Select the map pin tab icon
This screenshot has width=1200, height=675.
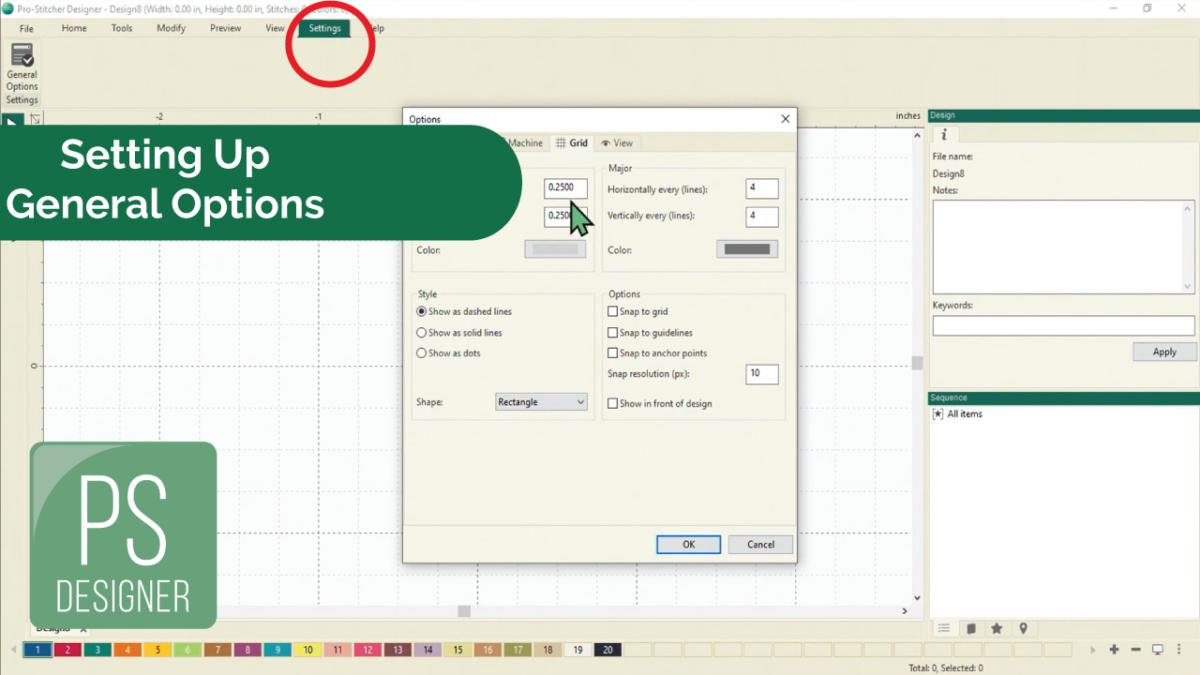[1023, 629]
